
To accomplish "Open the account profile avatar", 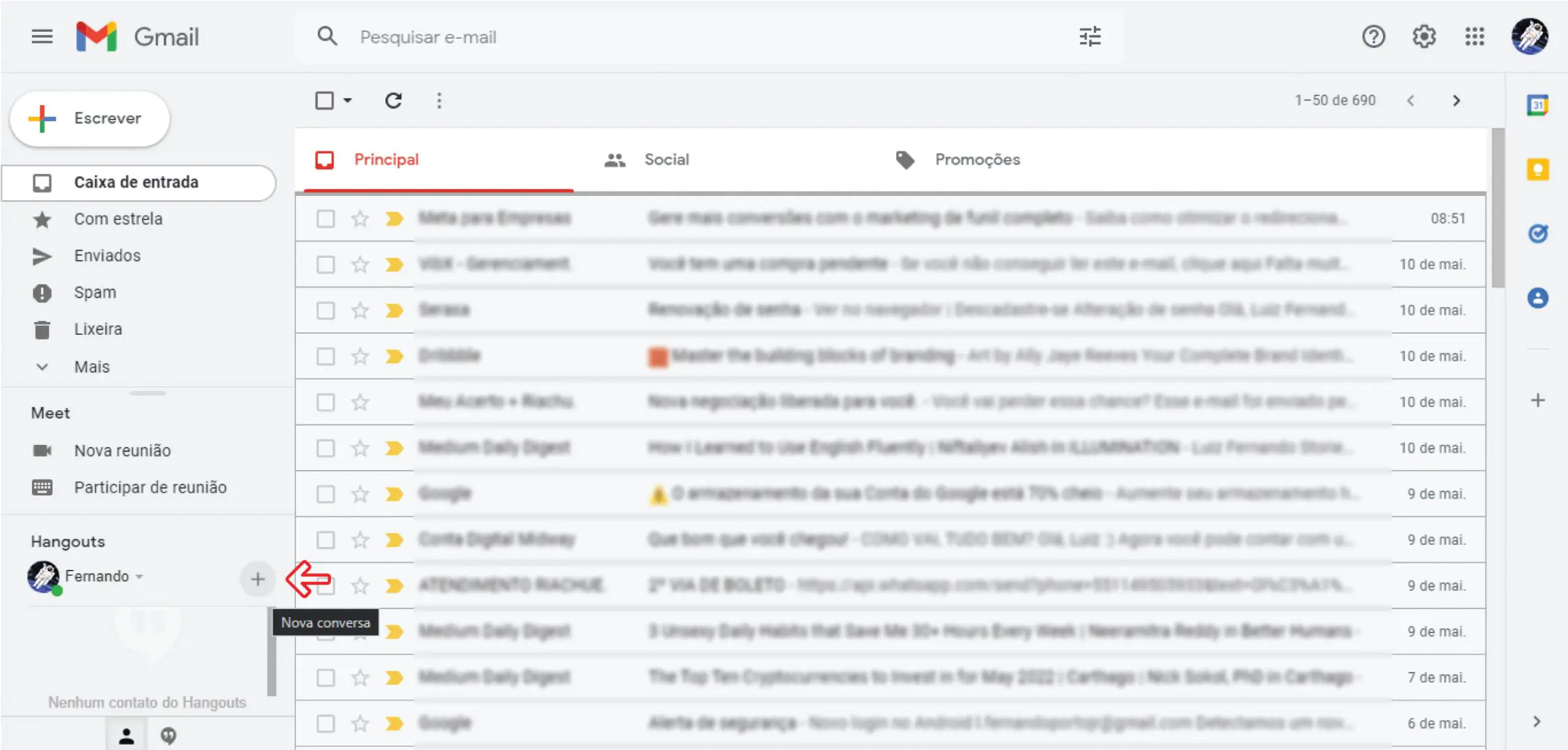I will point(1529,37).
